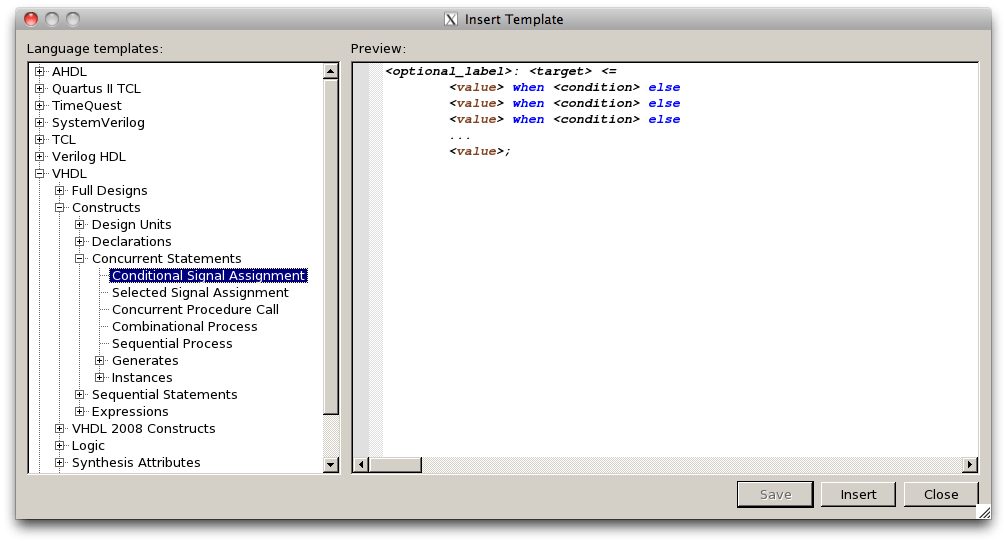Click the final value; line in preview
Screen dimensions: 1007x543
480,151
